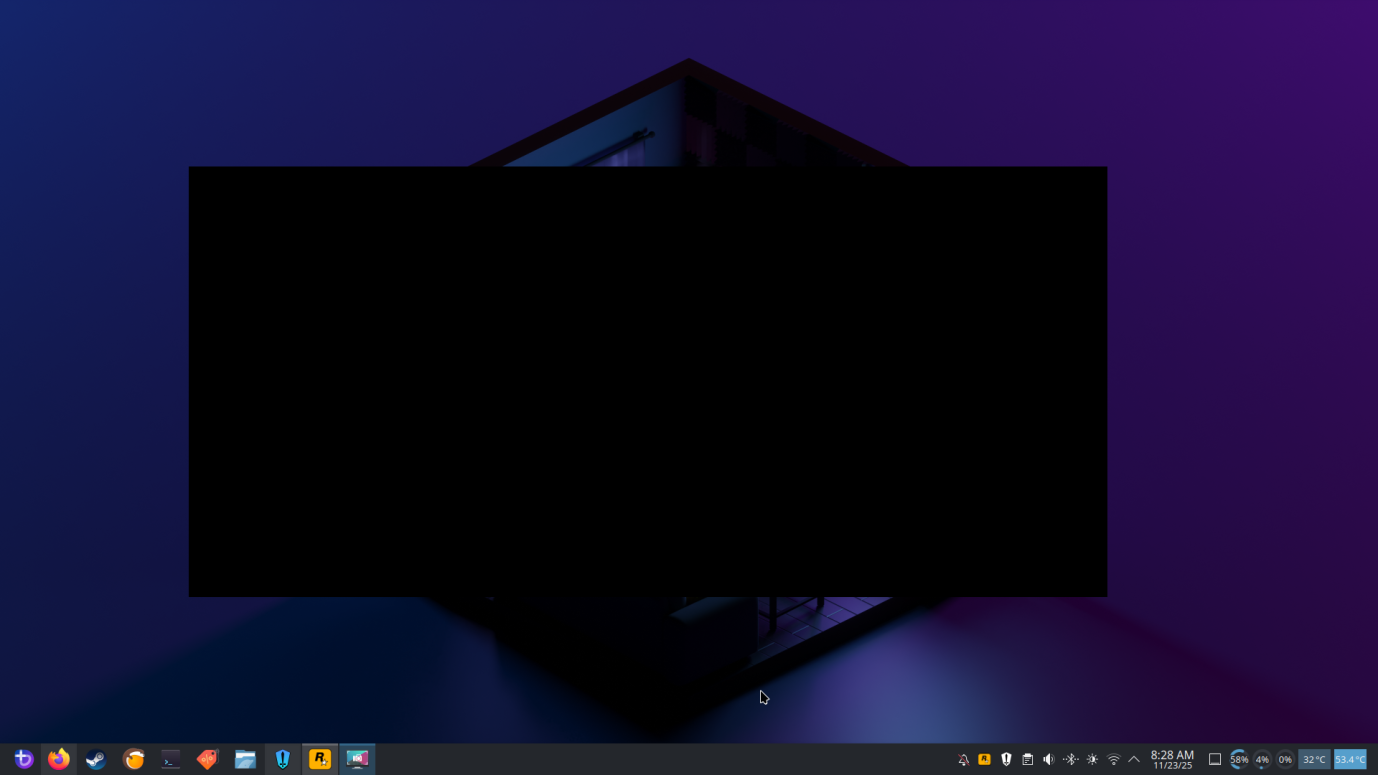Open the Zen browser
Viewport: 1378px width, 775px height.
(x=23, y=759)
